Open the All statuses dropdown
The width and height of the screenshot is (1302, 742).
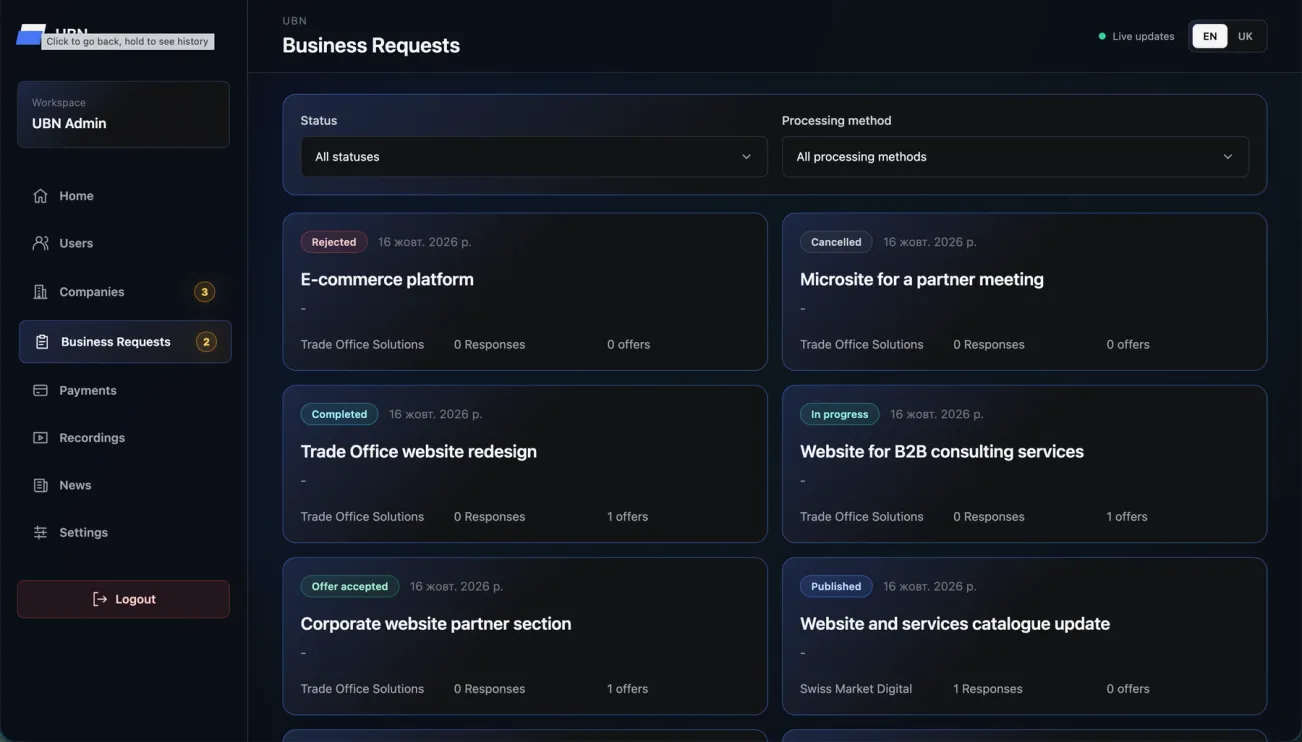point(534,157)
